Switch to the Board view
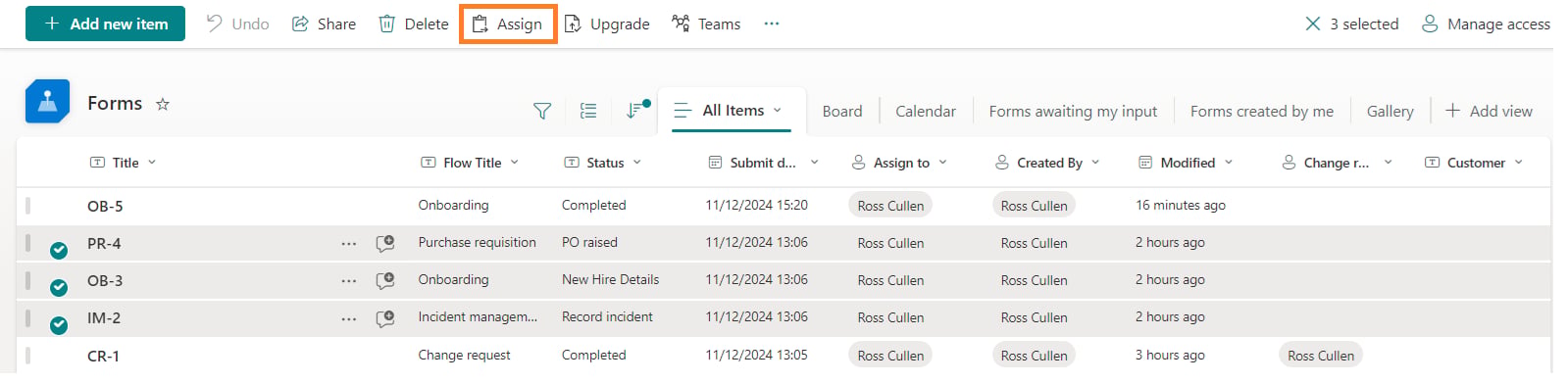Screen dimensions: 1568x384 click(x=842, y=112)
